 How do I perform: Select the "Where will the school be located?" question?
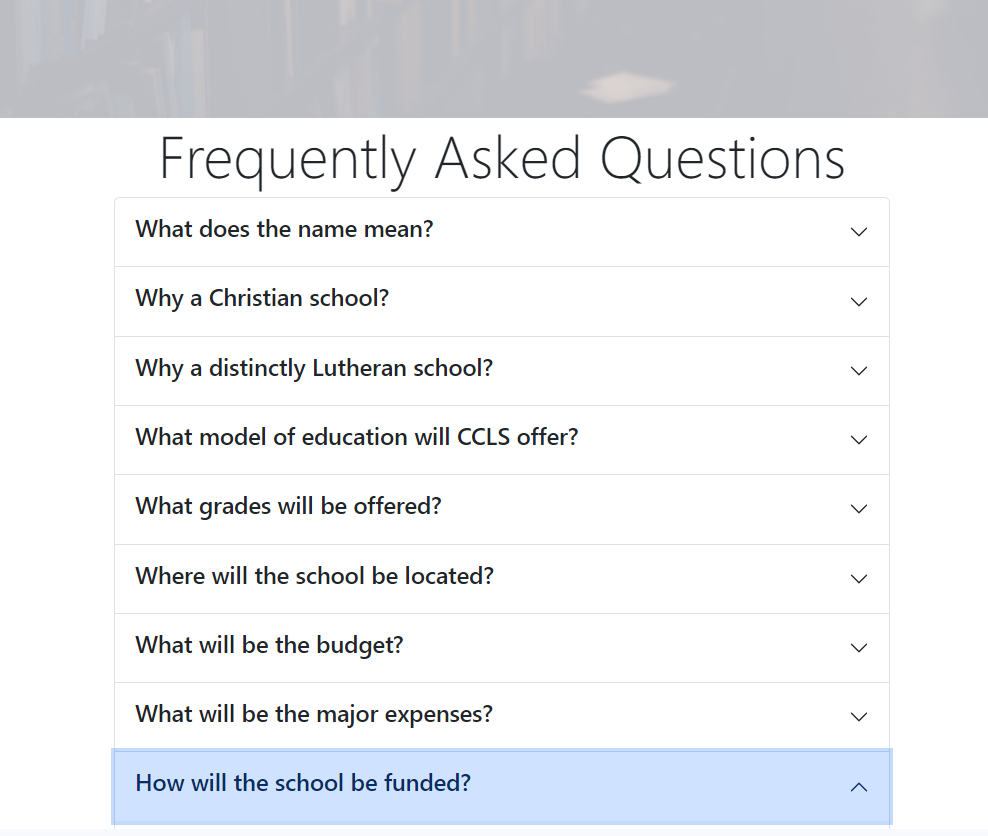click(x=314, y=578)
